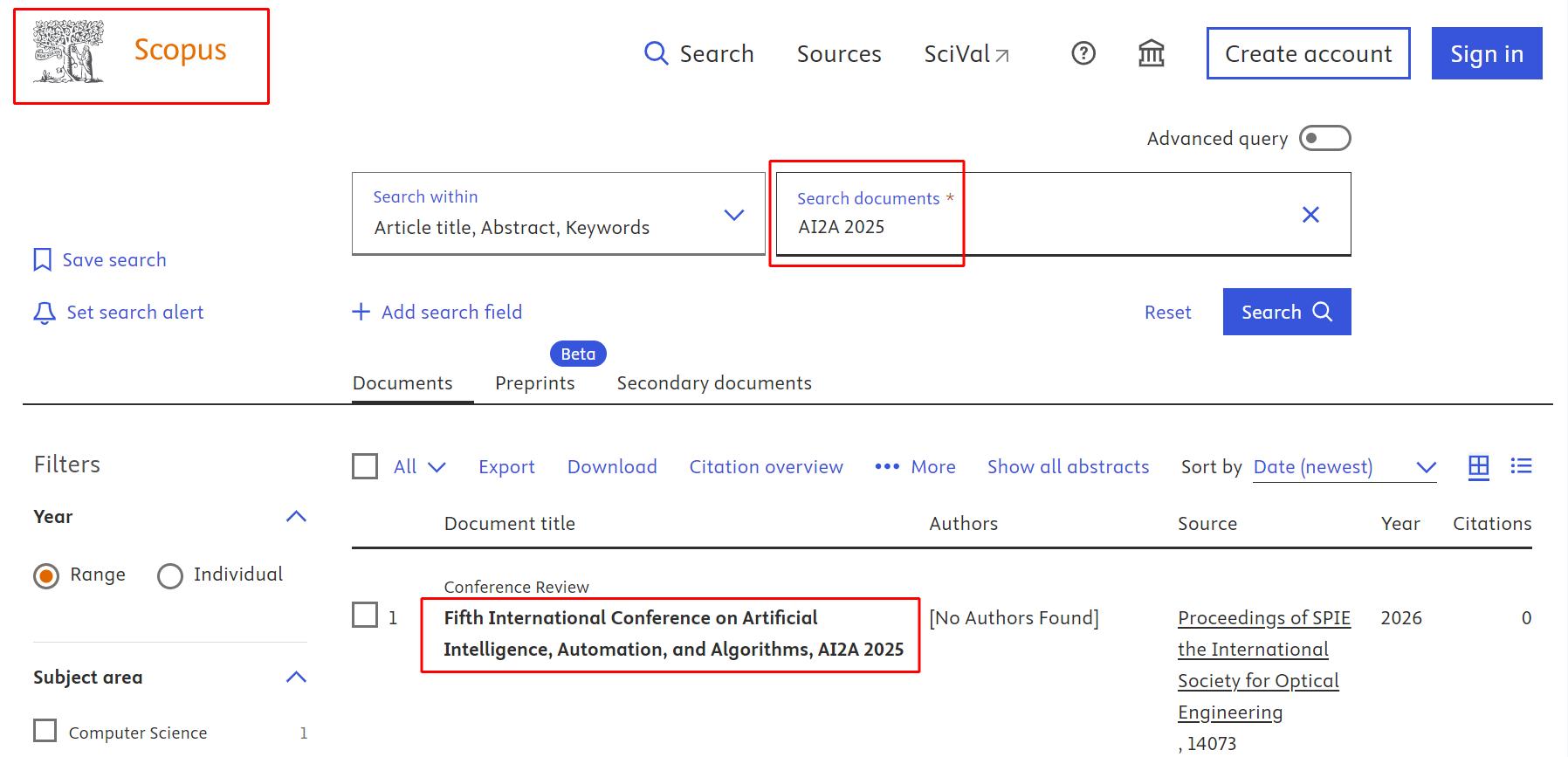Click the Save search bookmark icon

click(x=42, y=260)
